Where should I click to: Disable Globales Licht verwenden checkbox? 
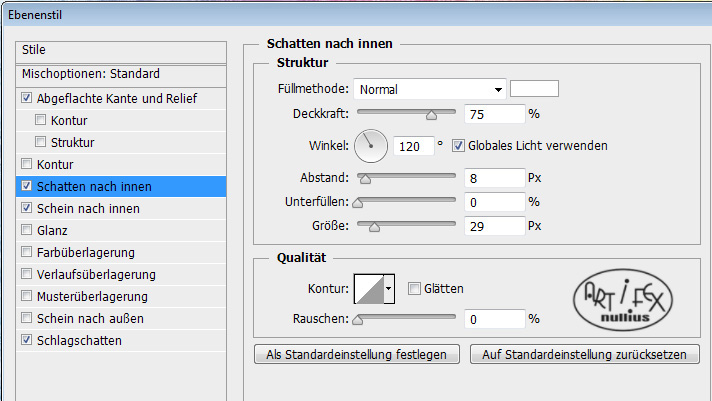pos(458,146)
